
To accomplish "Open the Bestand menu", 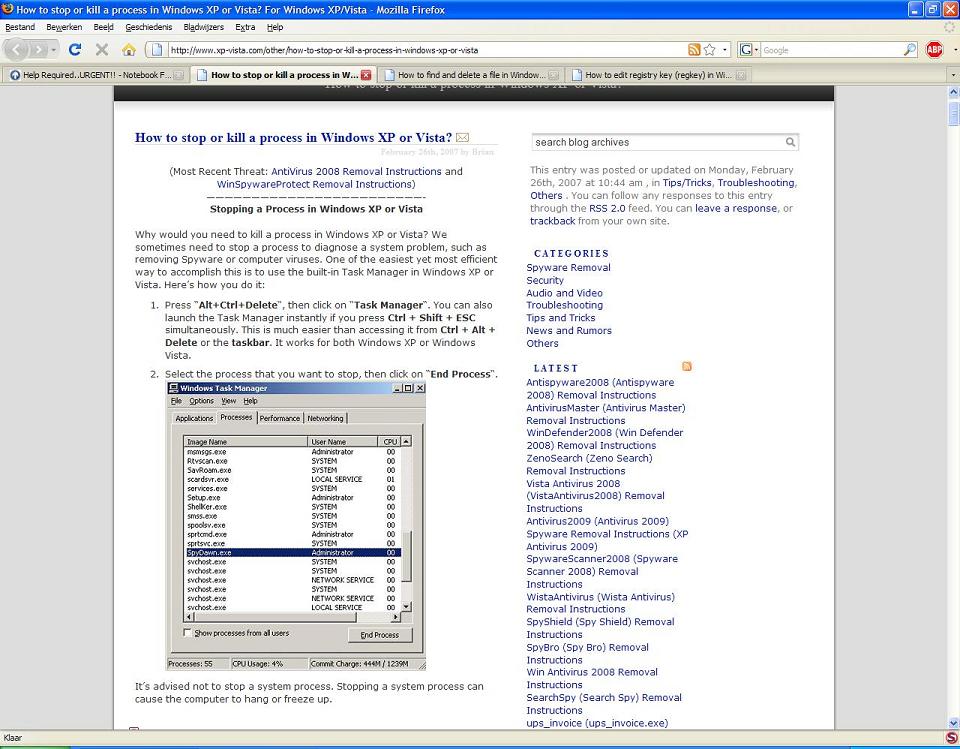I will click(20, 27).
